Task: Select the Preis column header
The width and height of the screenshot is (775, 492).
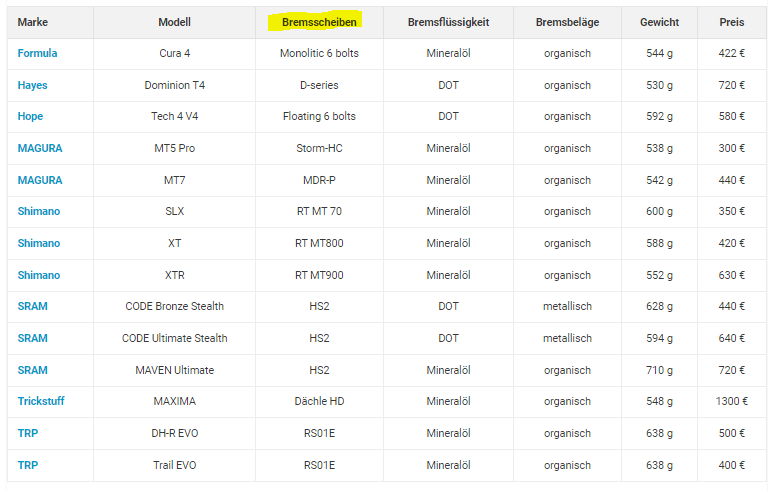Action: pyautogui.click(x=731, y=22)
